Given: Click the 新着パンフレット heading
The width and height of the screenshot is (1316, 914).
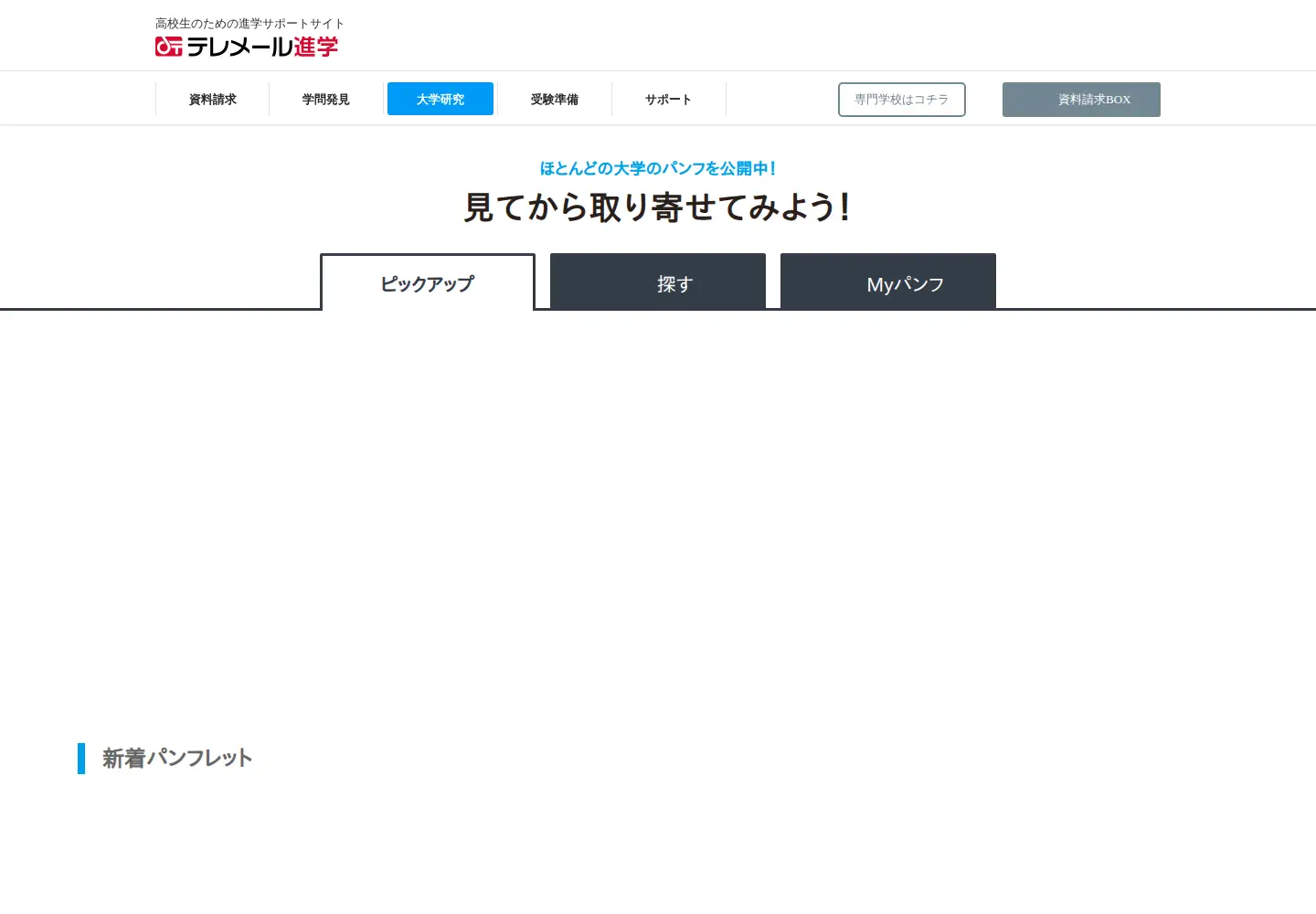Looking at the screenshot, I should [177, 758].
